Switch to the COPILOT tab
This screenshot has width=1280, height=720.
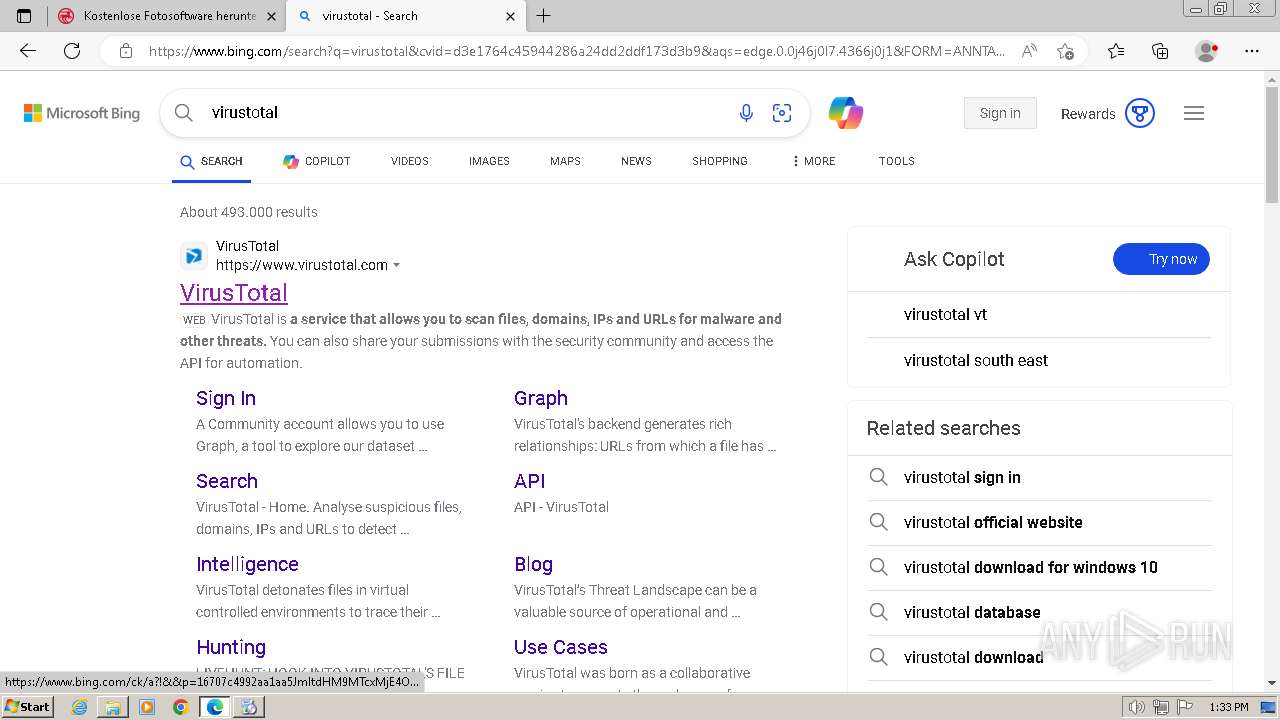coord(316,161)
